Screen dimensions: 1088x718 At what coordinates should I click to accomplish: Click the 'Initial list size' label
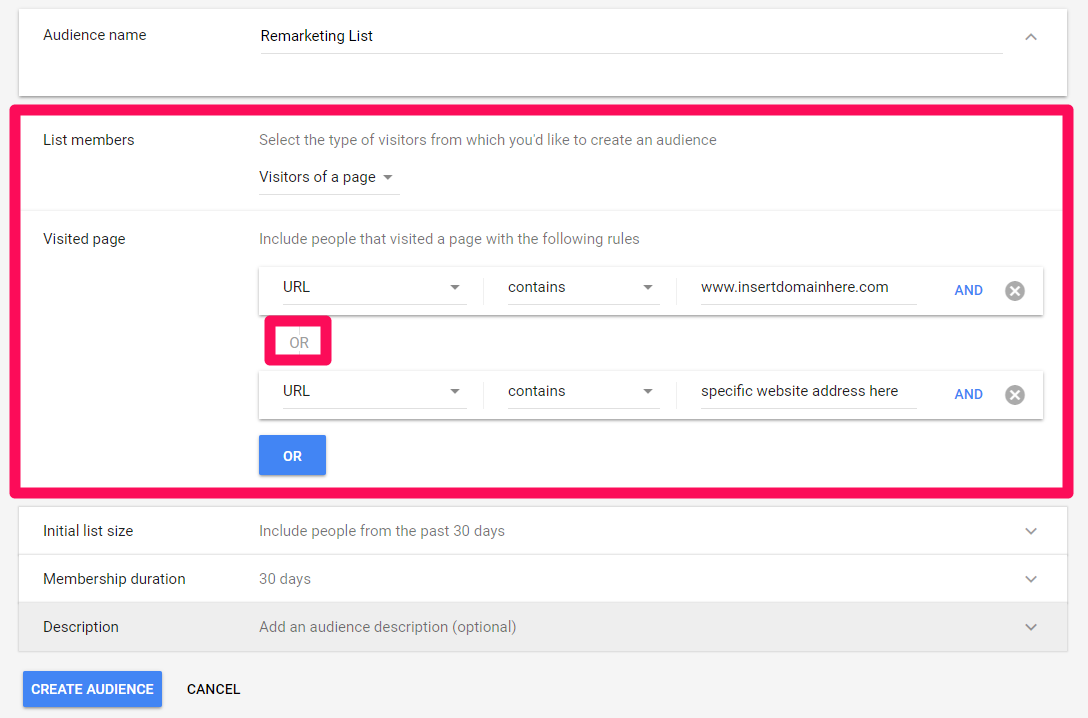click(88, 531)
